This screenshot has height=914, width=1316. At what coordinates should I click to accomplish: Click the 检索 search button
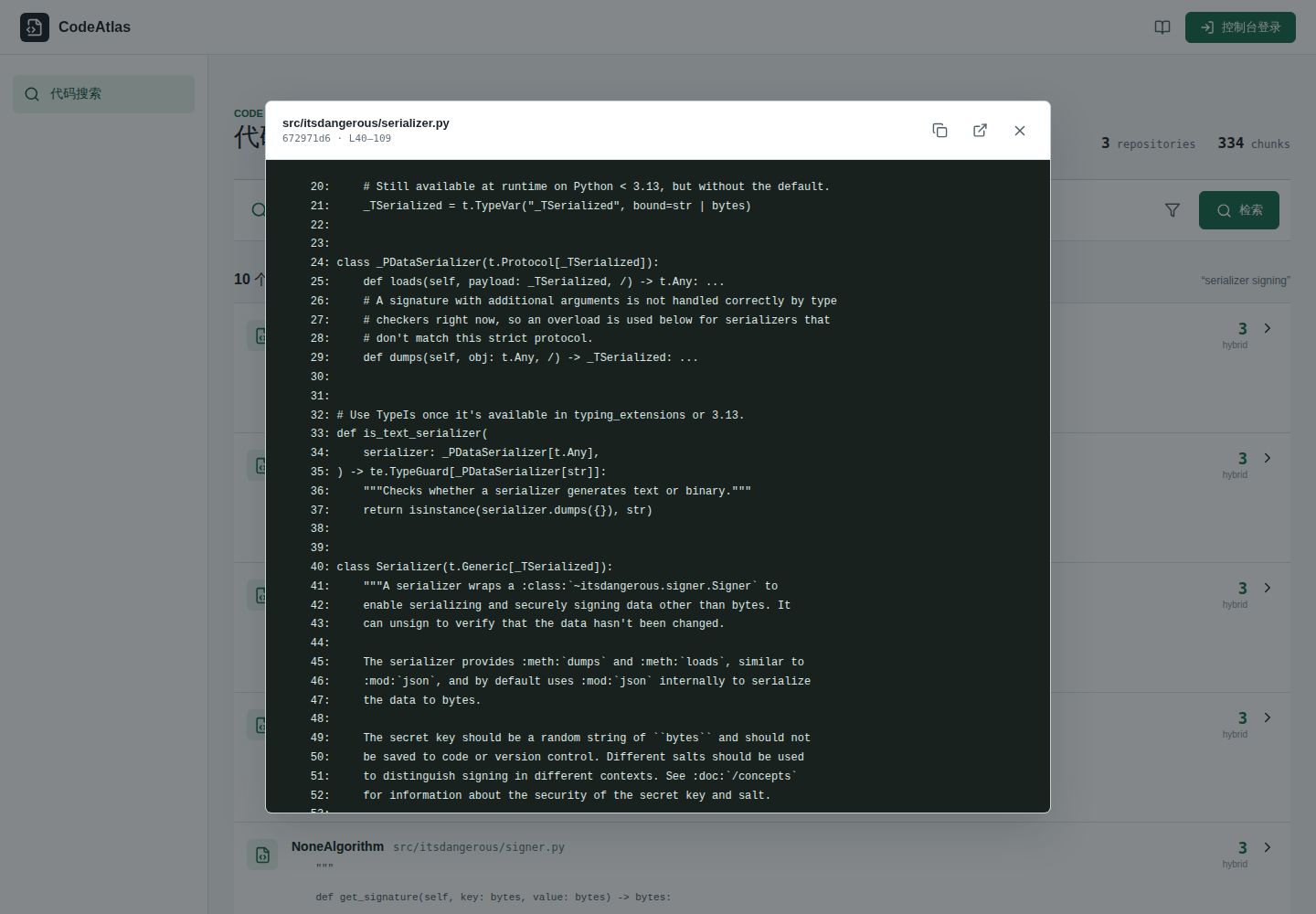tap(1239, 210)
